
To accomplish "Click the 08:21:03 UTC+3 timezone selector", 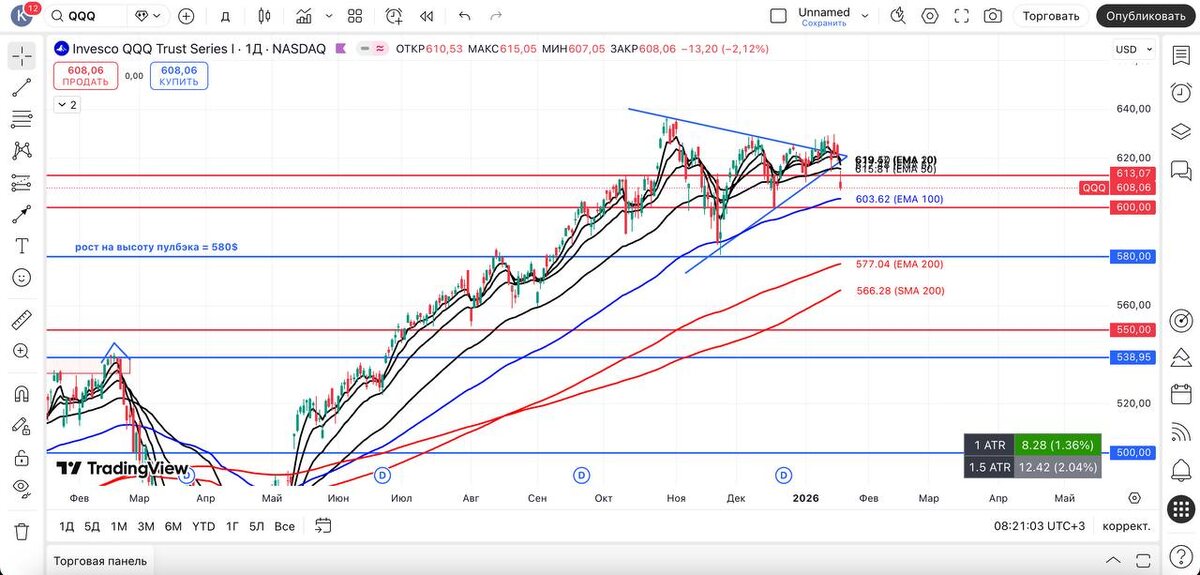I will click(1038, 526).
